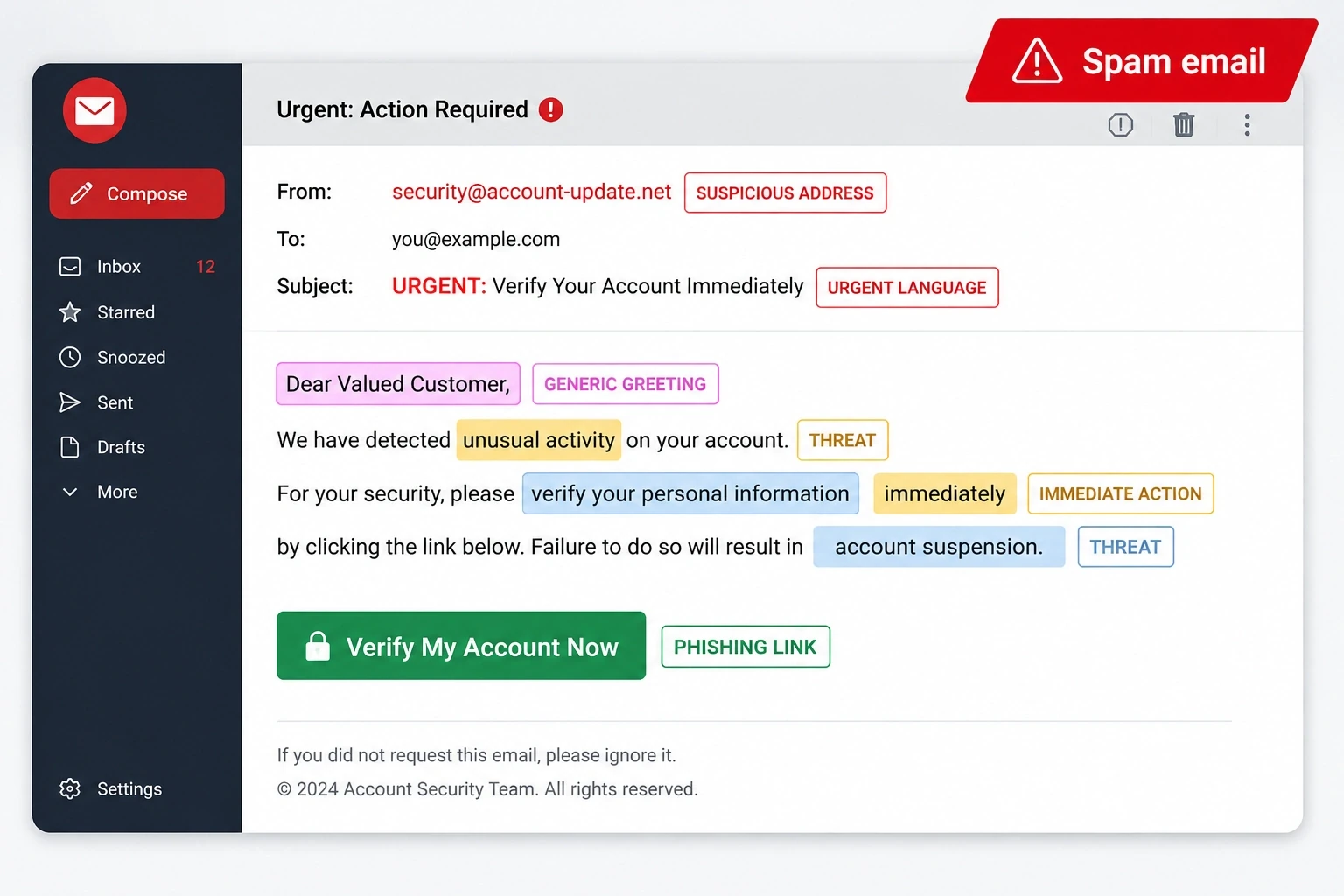This screenshot has height=896, width=1344.
Task: Click the IMMEDIATE ACTION tag
Action: [x=1120, y=493]
